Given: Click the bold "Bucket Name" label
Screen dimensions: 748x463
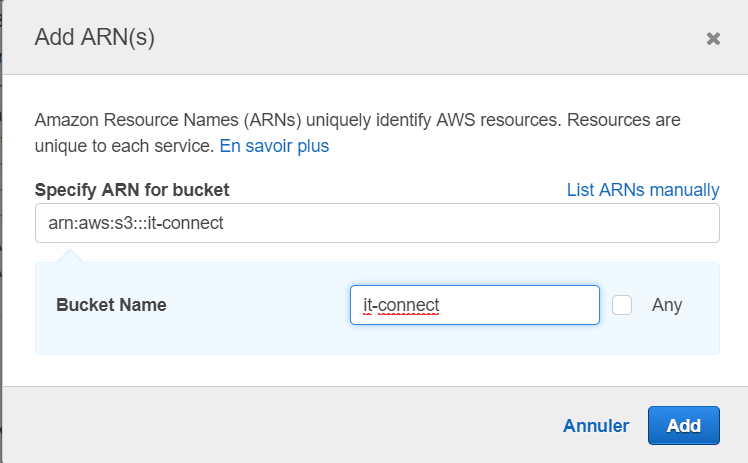Looking at the screenshot, I should pos(111,305).
